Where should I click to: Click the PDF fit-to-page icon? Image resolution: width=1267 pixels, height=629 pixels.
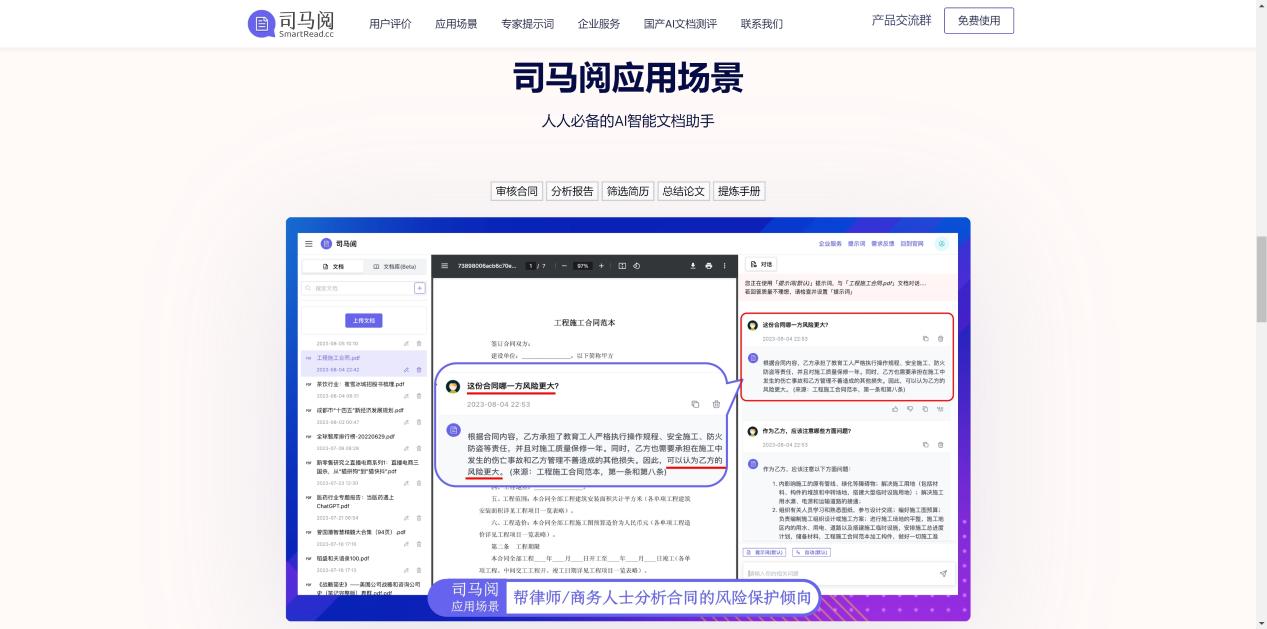(x=622, y=266)
